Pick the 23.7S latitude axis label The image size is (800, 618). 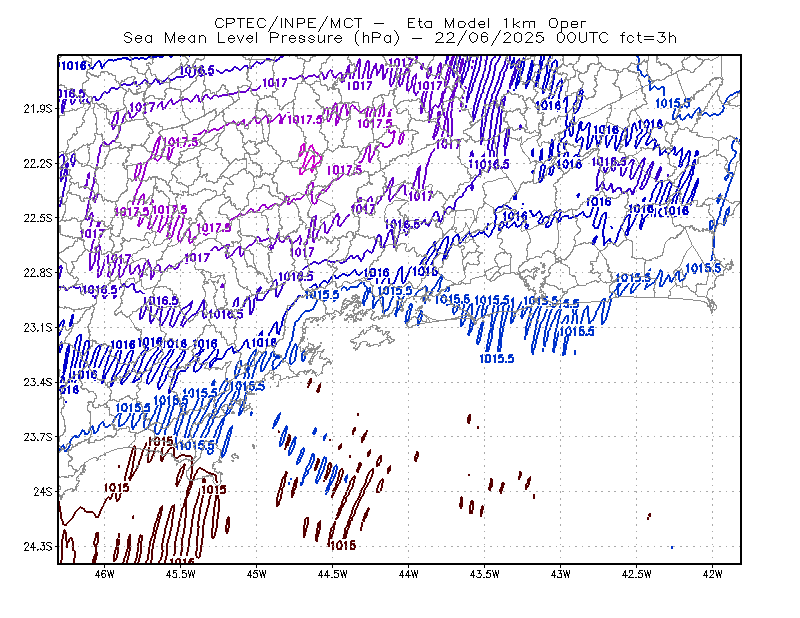[38, 437]
